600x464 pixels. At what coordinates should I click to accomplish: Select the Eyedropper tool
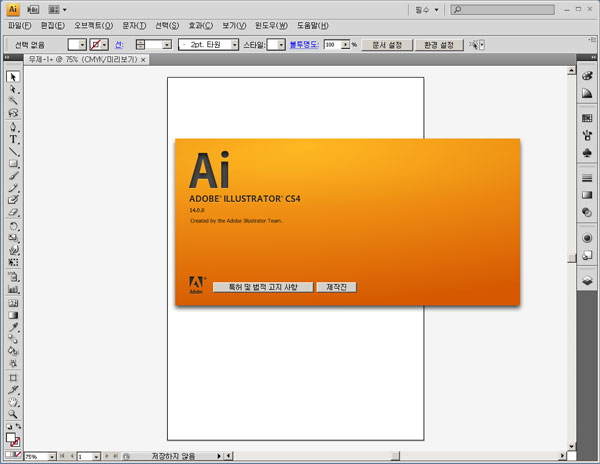coord(13,327)
